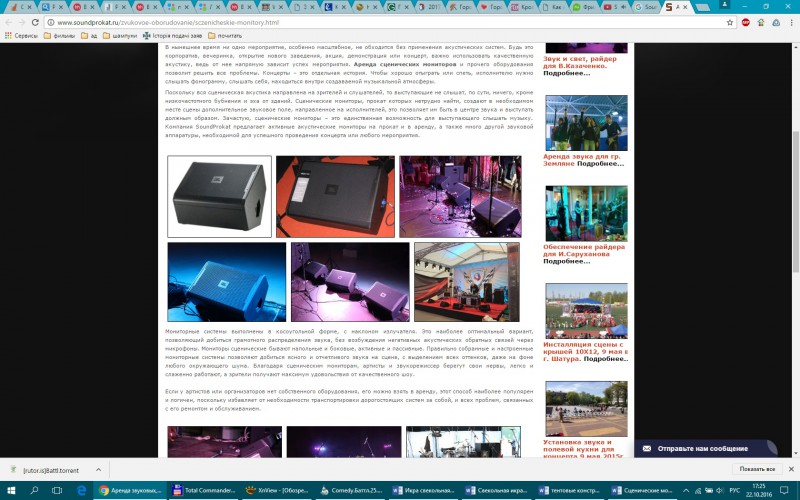Click the address bar URL
Image resolution: width=800 pixels, height=500 pixels.
[168, 22]
